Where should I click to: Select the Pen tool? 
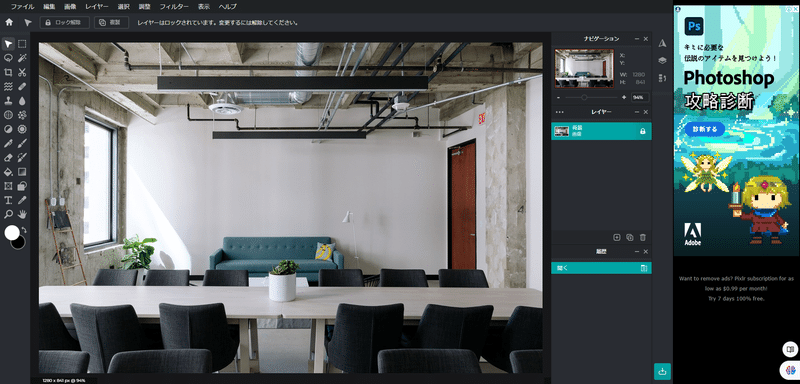(8, 144)
